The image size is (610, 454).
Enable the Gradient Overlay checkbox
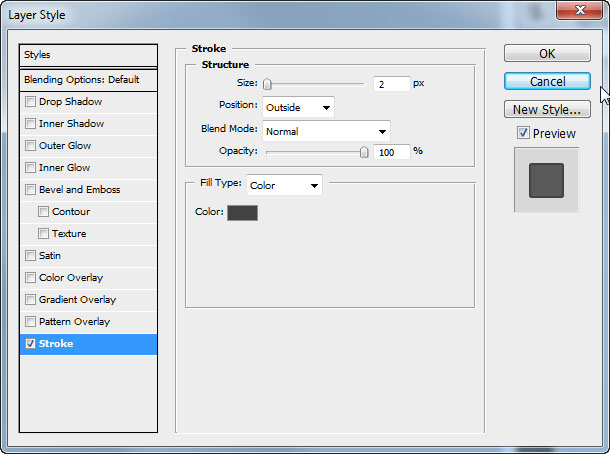(31, 300)
